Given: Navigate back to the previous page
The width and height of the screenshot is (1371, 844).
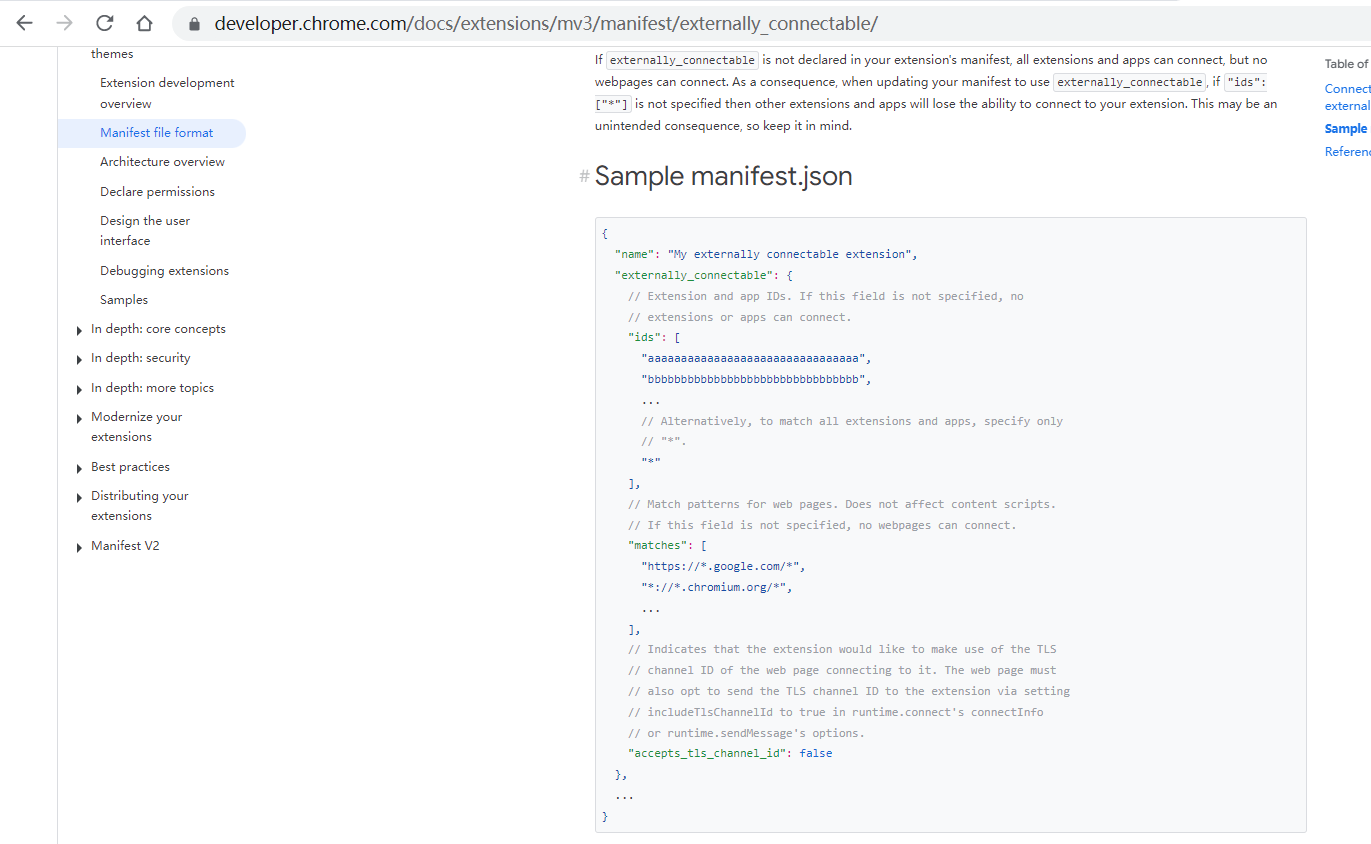Looking at the screenshot, I should pyautogui.click(x=24, y=22).
